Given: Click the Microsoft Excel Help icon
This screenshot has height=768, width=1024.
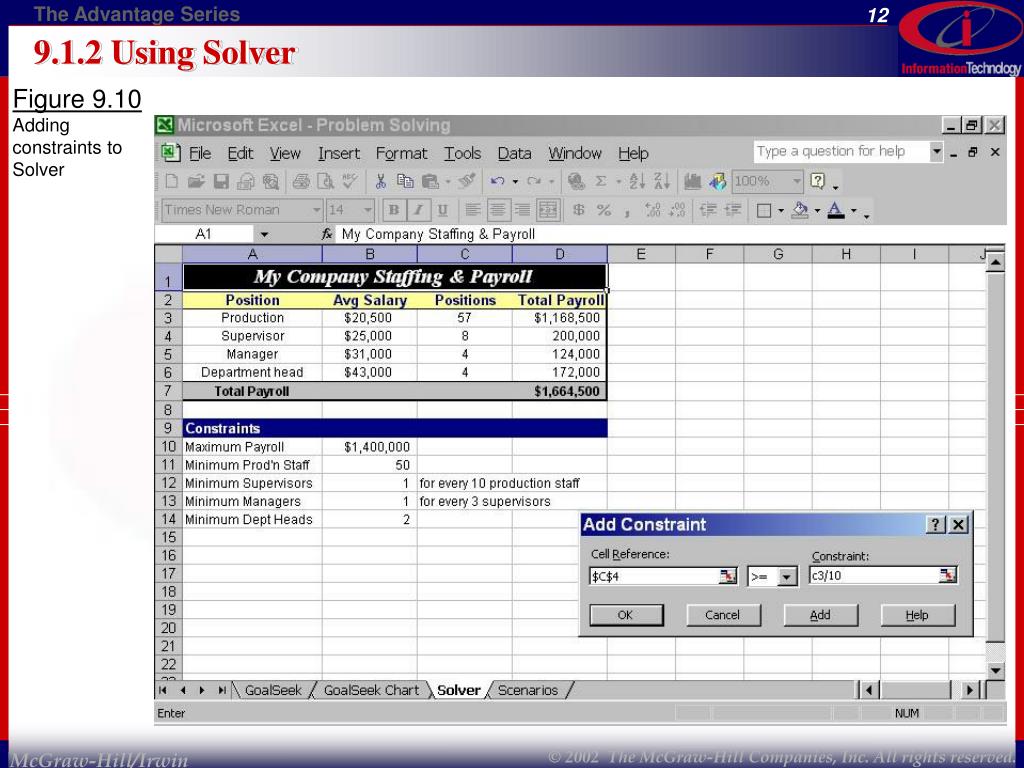Looking at the screenshot, I should coord(818,182).
